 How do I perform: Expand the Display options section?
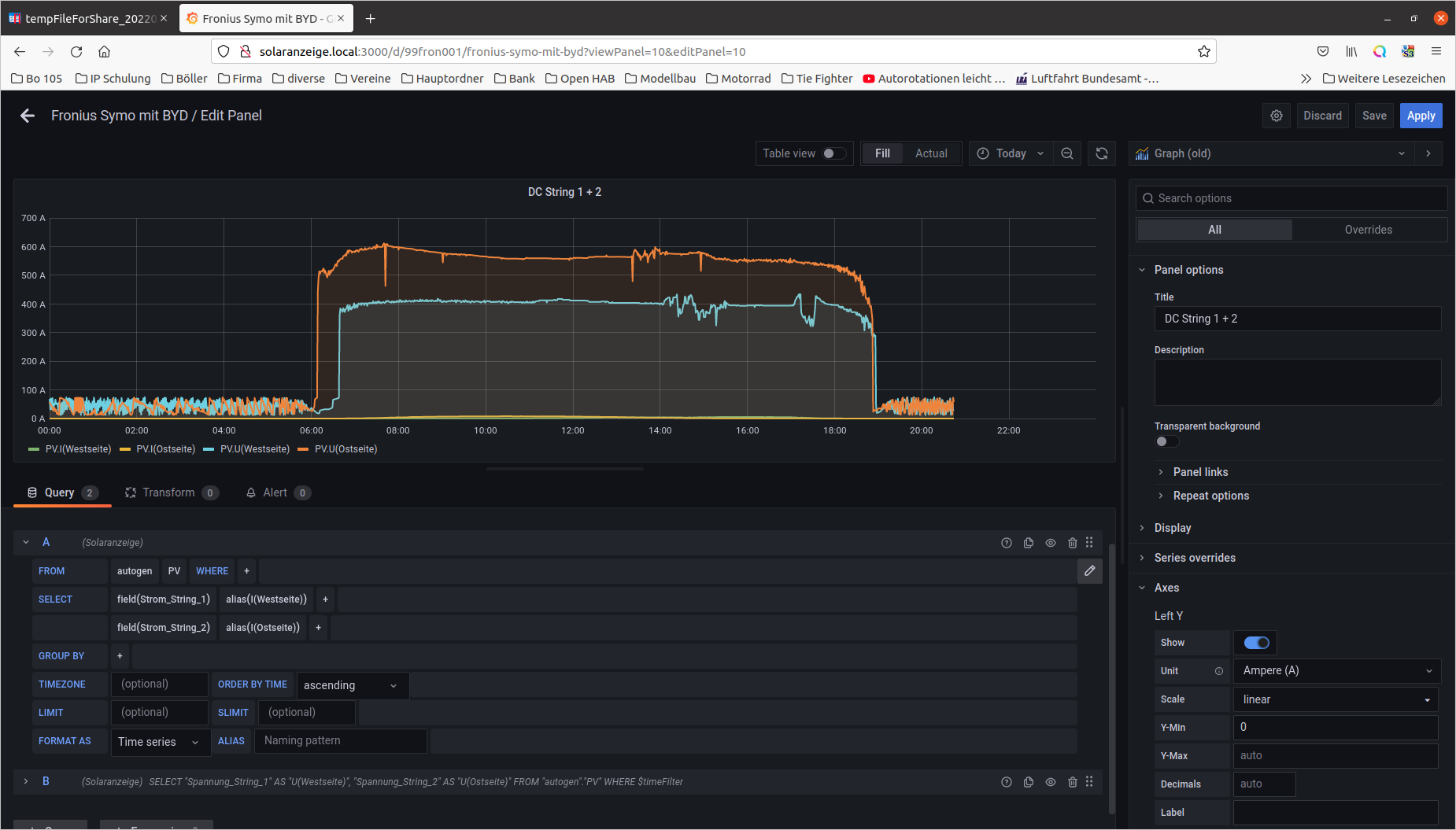[x=1173, y=528]
